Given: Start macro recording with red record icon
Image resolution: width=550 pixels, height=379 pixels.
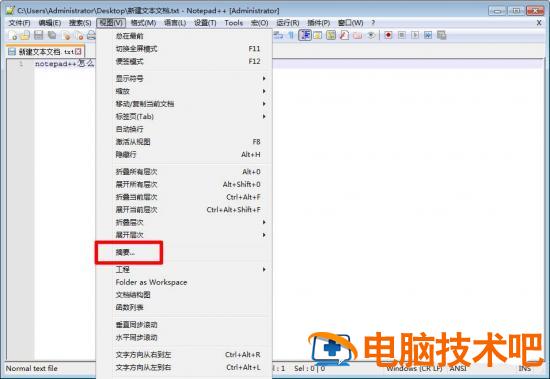Looking at the screenshot, I should (x=388, y=35).
